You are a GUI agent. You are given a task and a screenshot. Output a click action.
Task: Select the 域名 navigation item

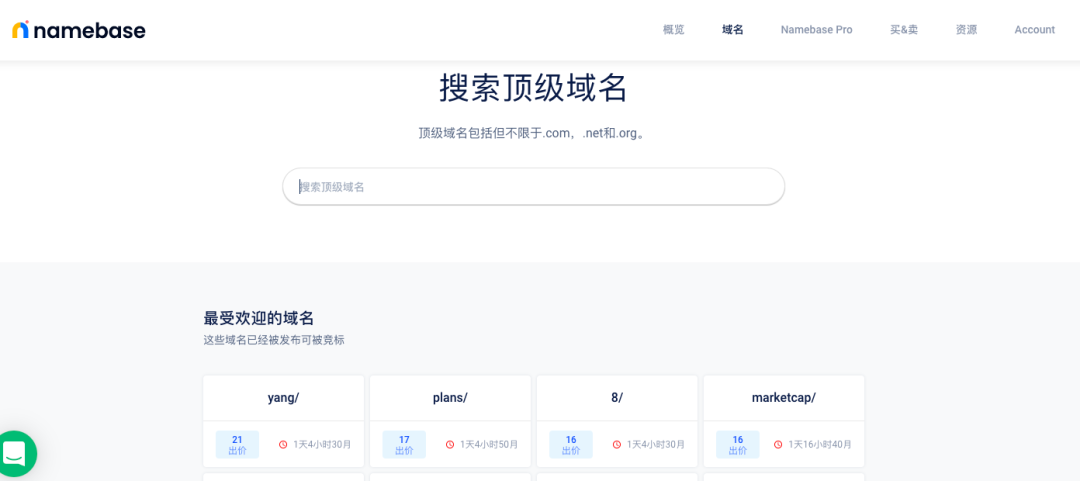[x=733, y=30]
